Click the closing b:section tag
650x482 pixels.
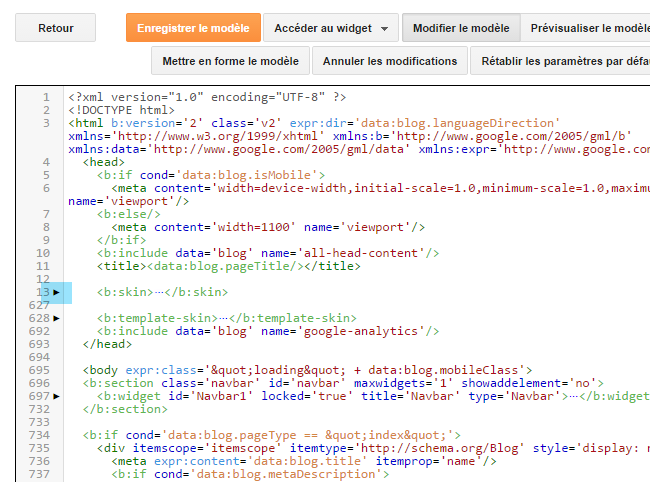pyautogui.click(x=125, y=409)
